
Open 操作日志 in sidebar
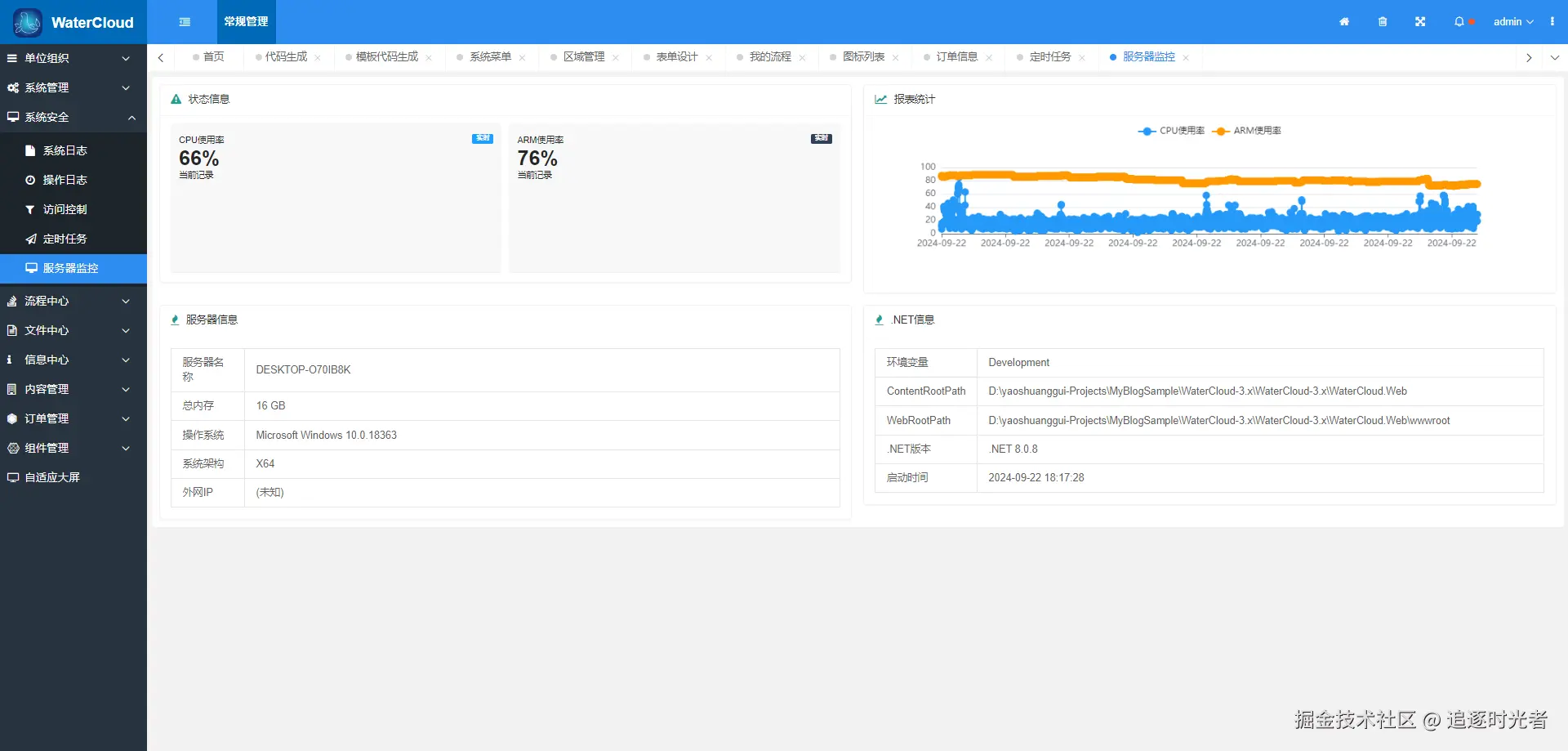coord(73,180)
